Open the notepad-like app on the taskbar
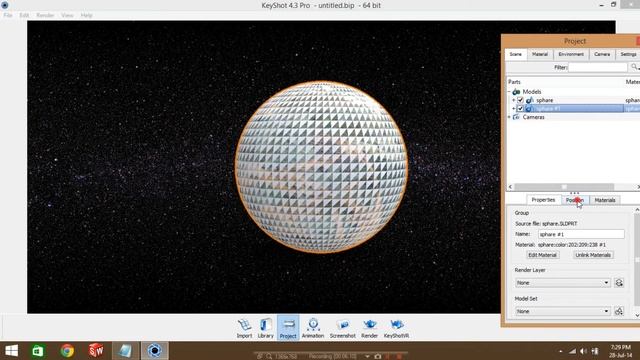Screen dimensions: 640x360 (x=125, y=351)
